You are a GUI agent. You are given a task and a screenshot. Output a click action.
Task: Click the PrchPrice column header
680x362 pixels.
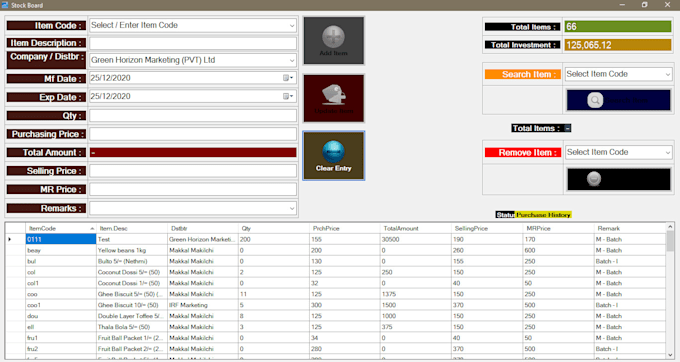[345, 228]
